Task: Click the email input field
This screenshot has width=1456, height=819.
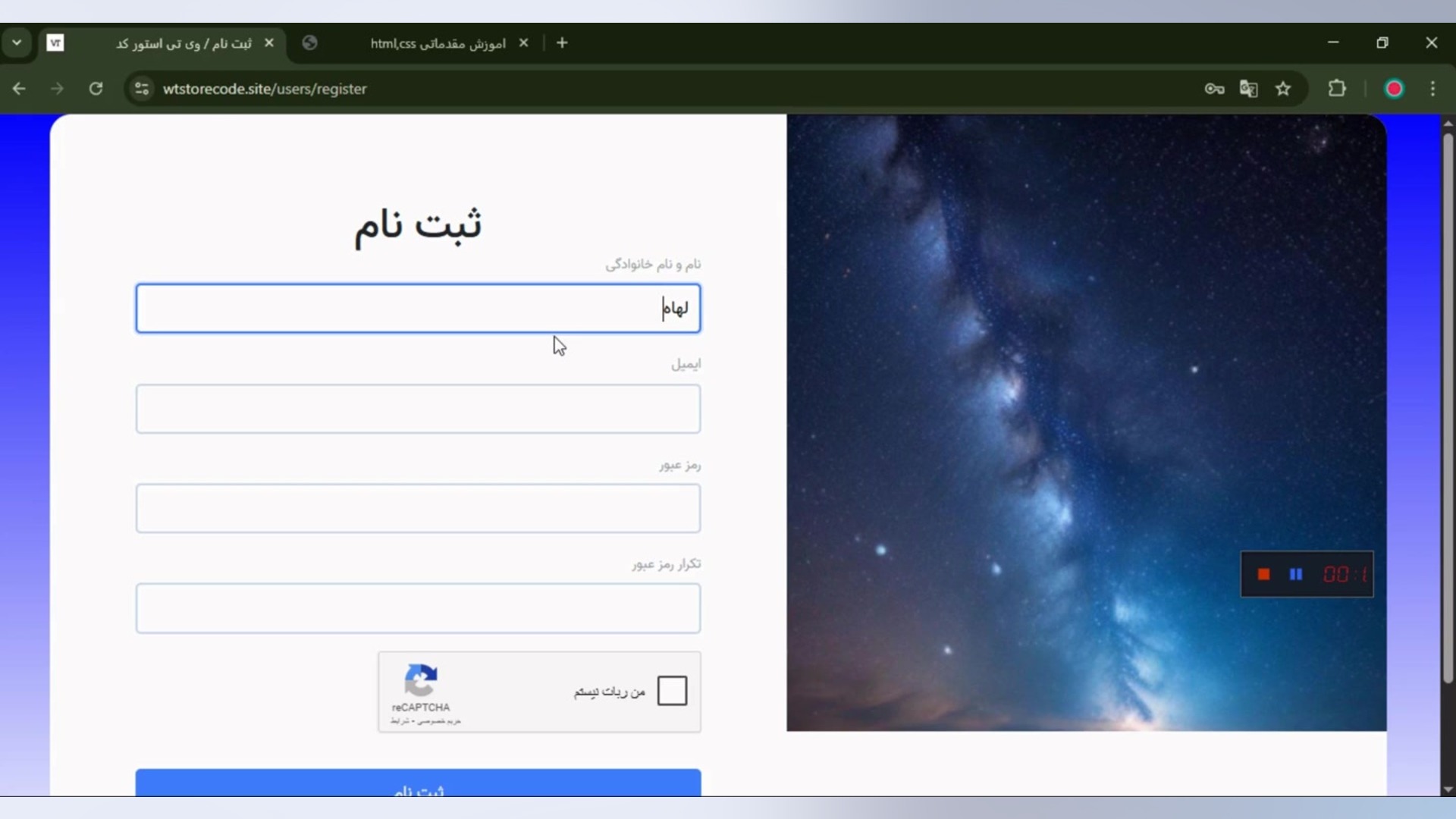Action: click(x=418, y=409)
